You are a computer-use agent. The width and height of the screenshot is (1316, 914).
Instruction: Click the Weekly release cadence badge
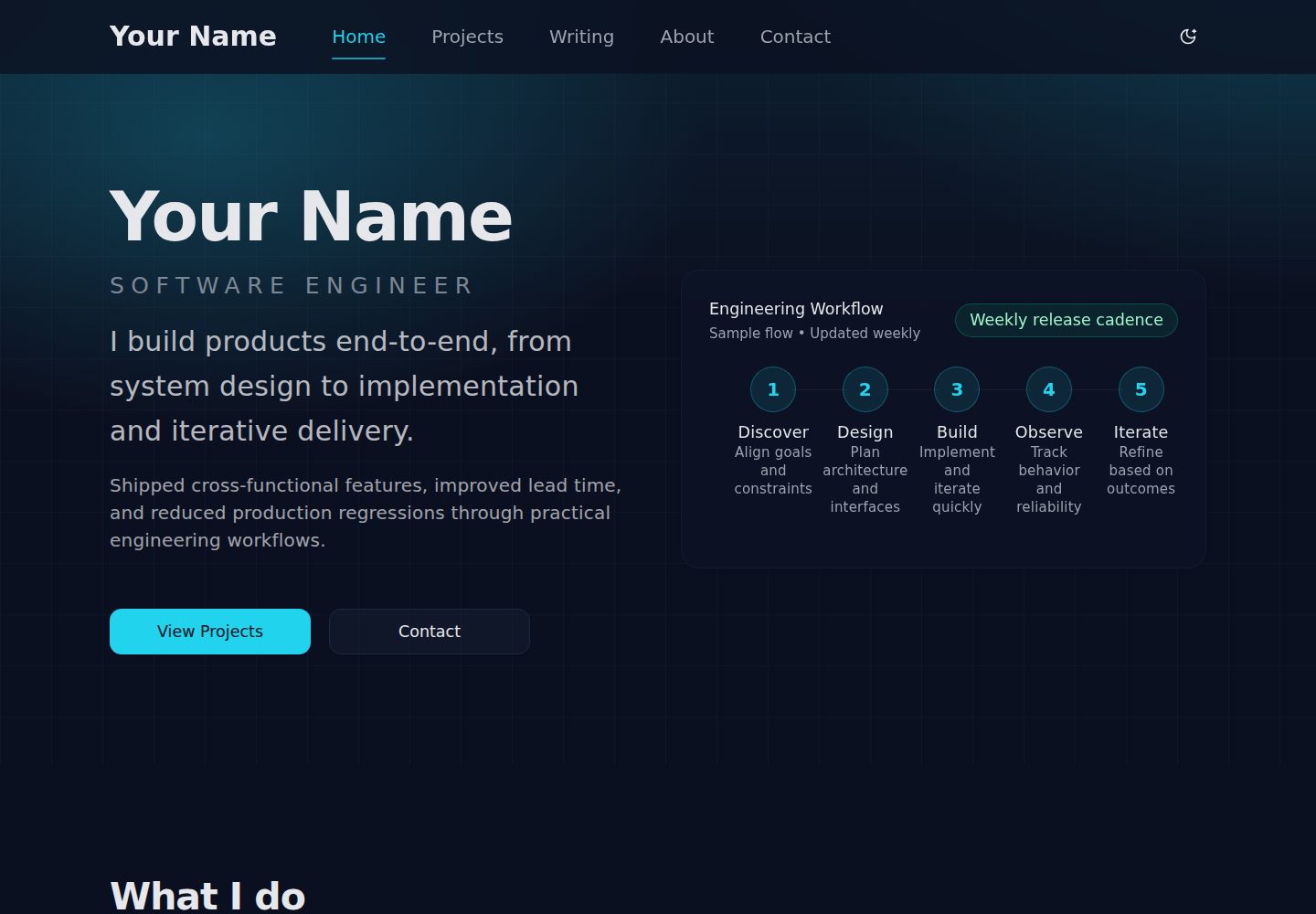[1067, 320]
